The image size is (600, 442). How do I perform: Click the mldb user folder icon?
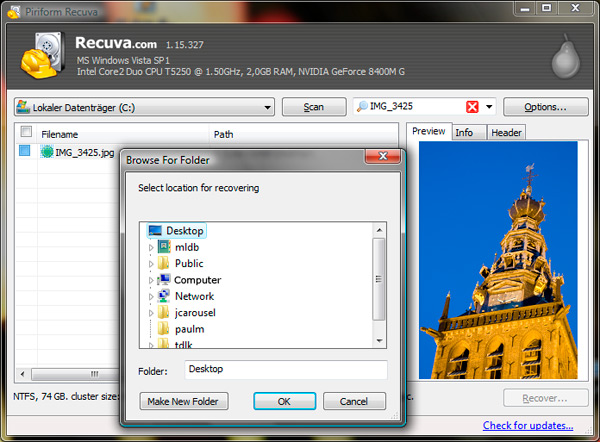point(164,247)
